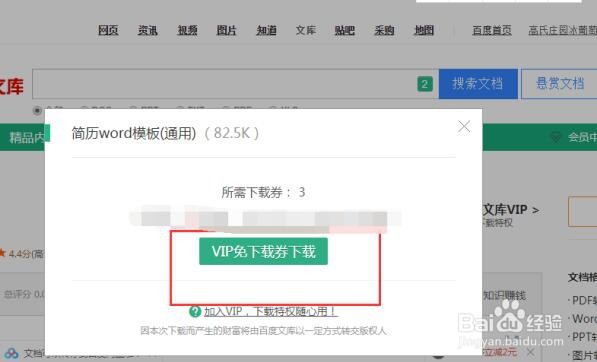The image size is (597, 362).
Task: Click the 悬赏文档 button
Action: 559,83
